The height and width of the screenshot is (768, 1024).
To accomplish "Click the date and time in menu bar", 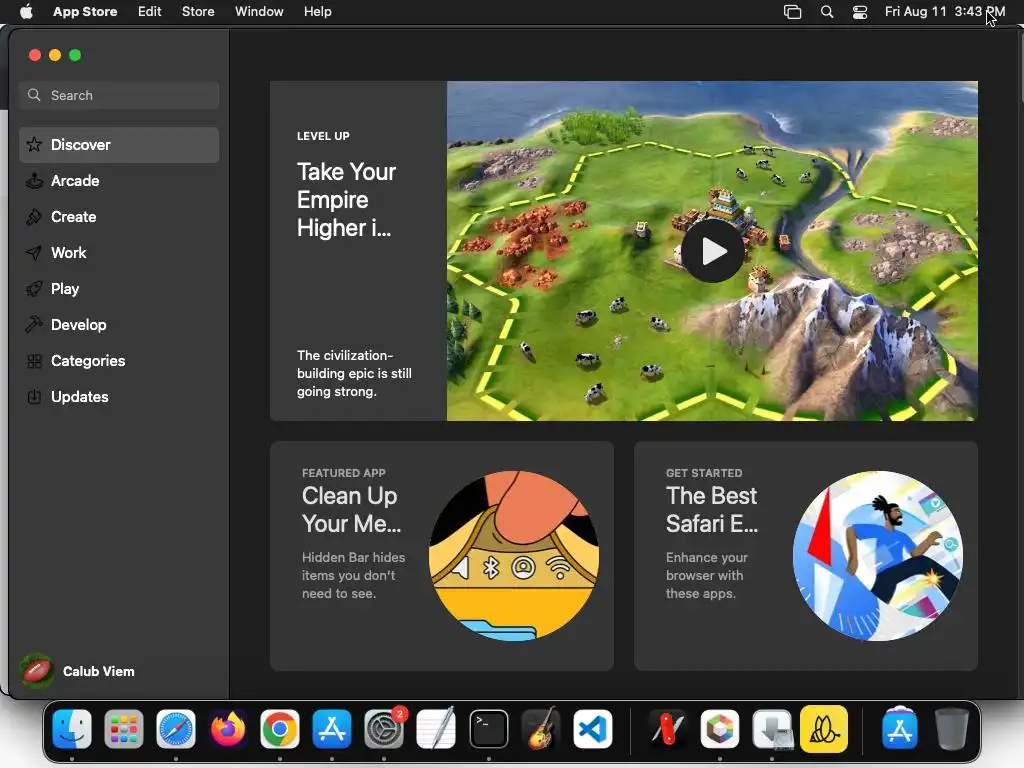I will tap(944, 12).
